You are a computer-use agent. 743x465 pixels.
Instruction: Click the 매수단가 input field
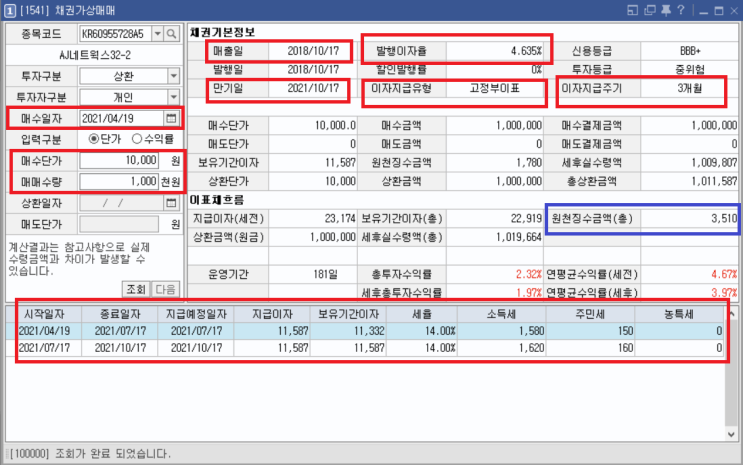pos(119,160)
